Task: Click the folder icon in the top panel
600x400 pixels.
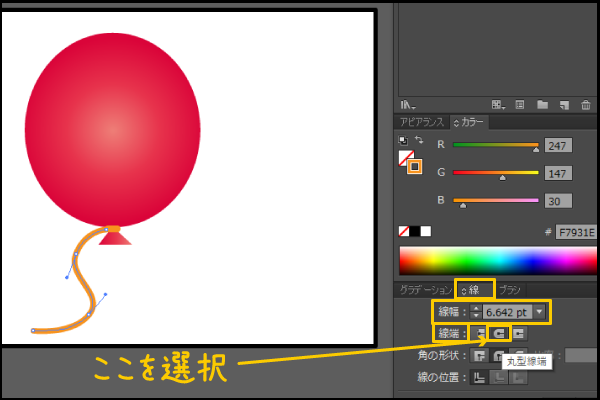Action: 541,104
